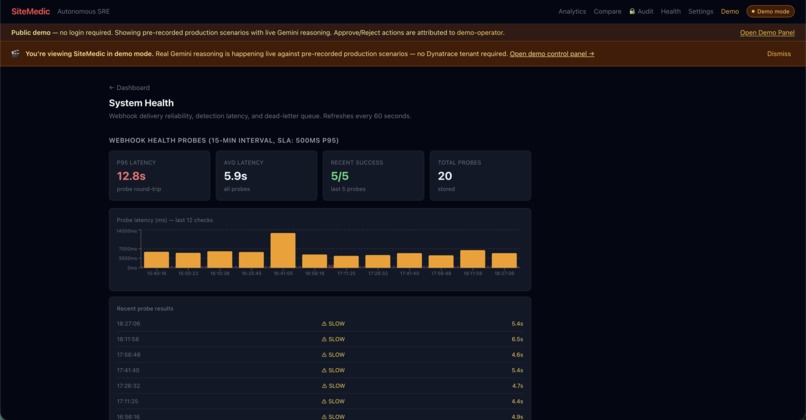Dismiss the demo mode banner
This screenshot has height=420, width=806.
pos(779,53)
